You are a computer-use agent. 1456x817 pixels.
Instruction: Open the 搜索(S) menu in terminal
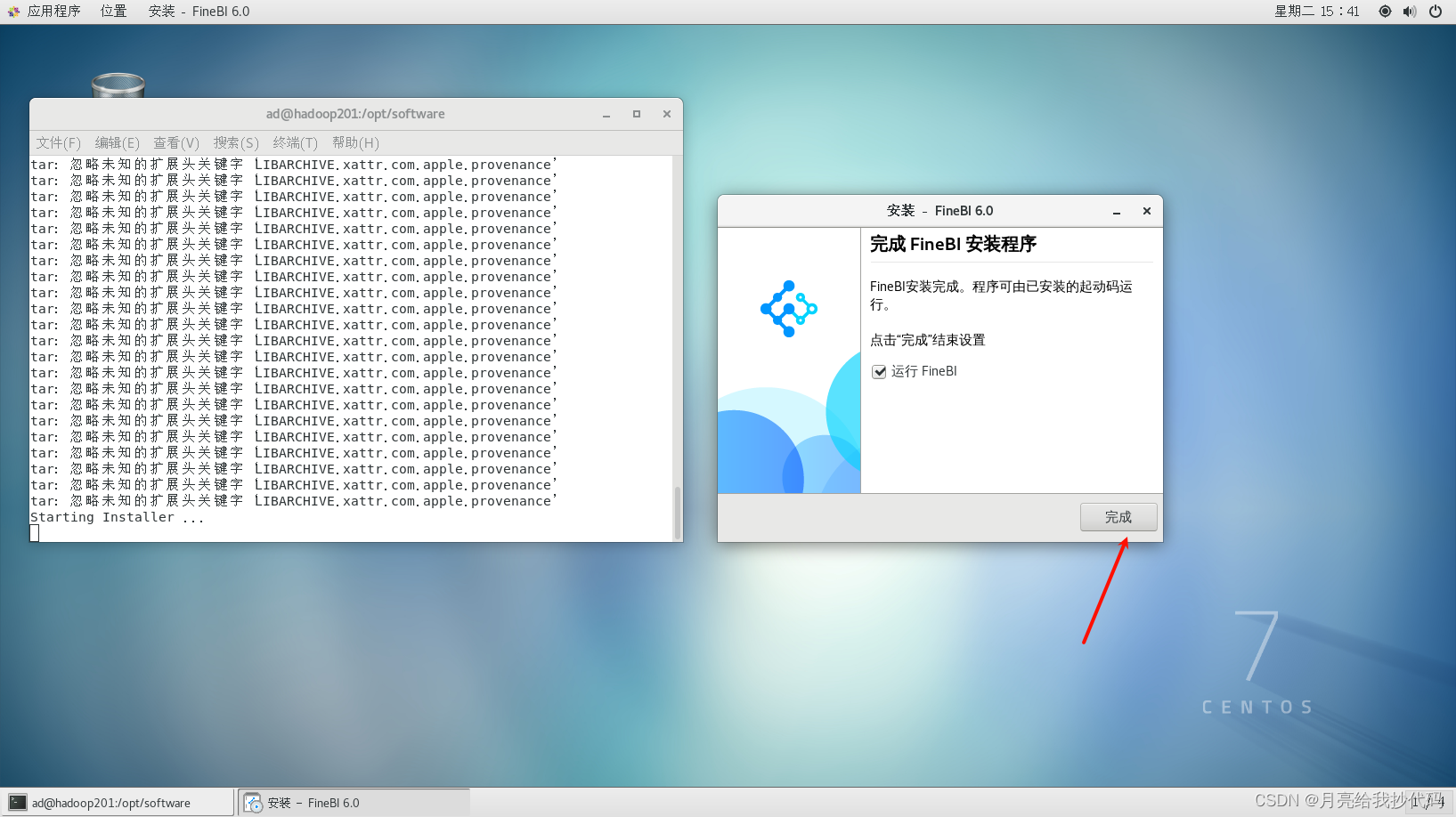coord(236,142)
